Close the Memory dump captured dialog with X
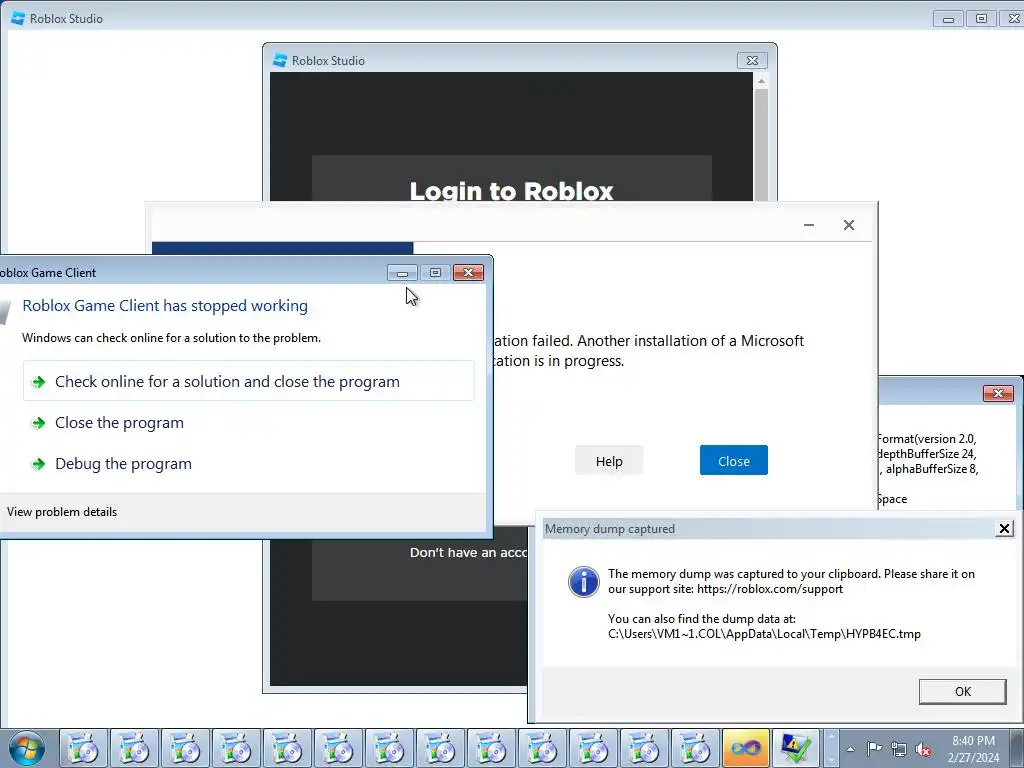1024x768 pixels. coord(1004,528)
